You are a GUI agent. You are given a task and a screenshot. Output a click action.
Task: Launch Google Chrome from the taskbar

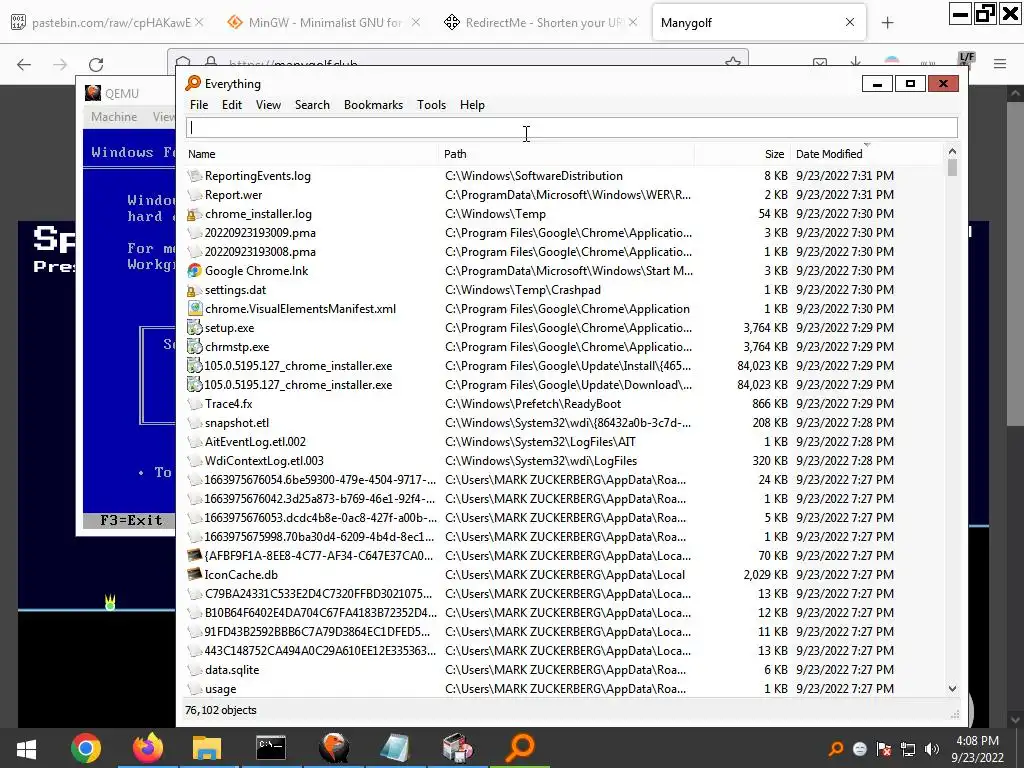click(x=86, y=748)
